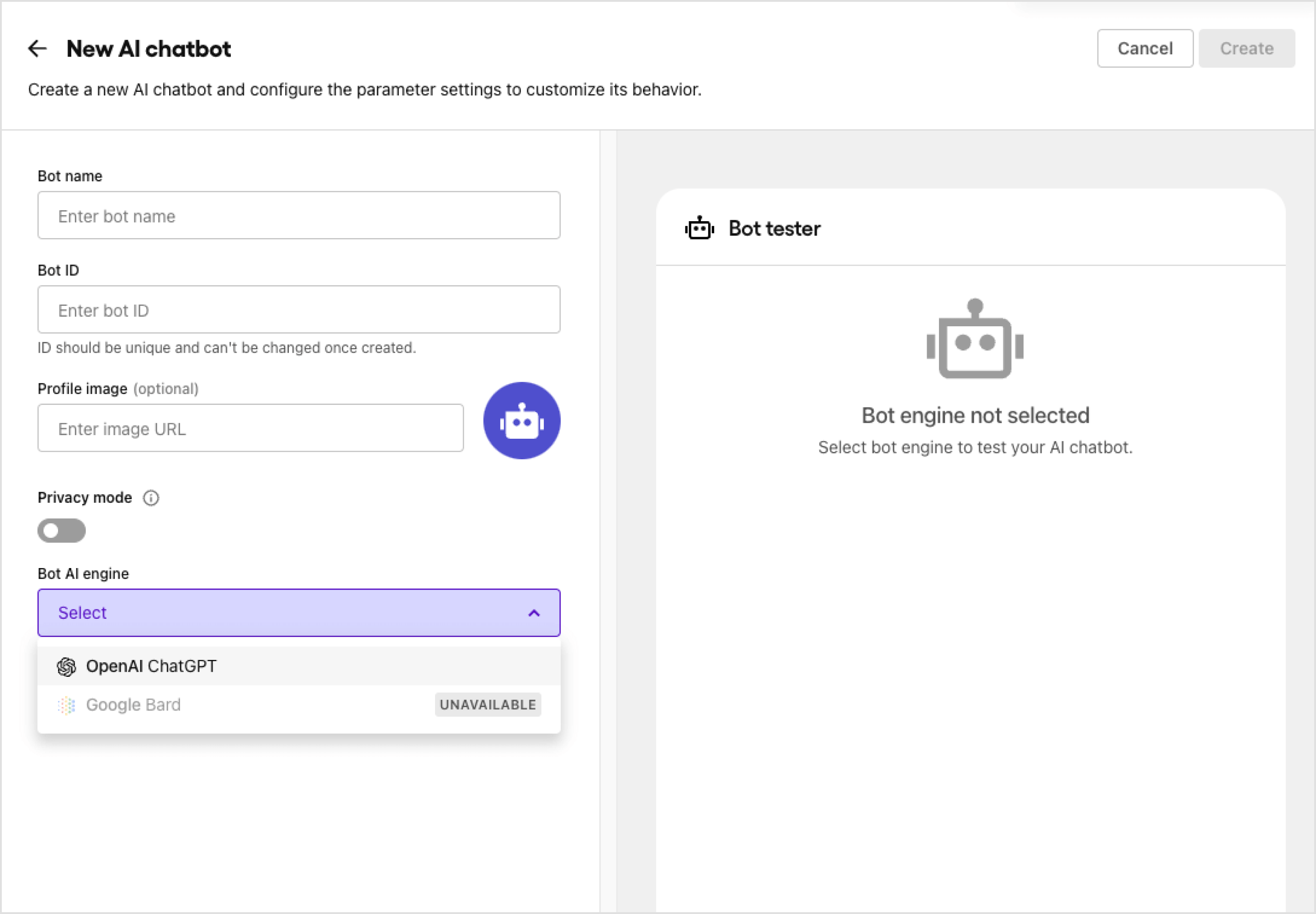Click the large gray robot illustration
Viewport: 1316px width, 914px height.
(x=975, y=339)
